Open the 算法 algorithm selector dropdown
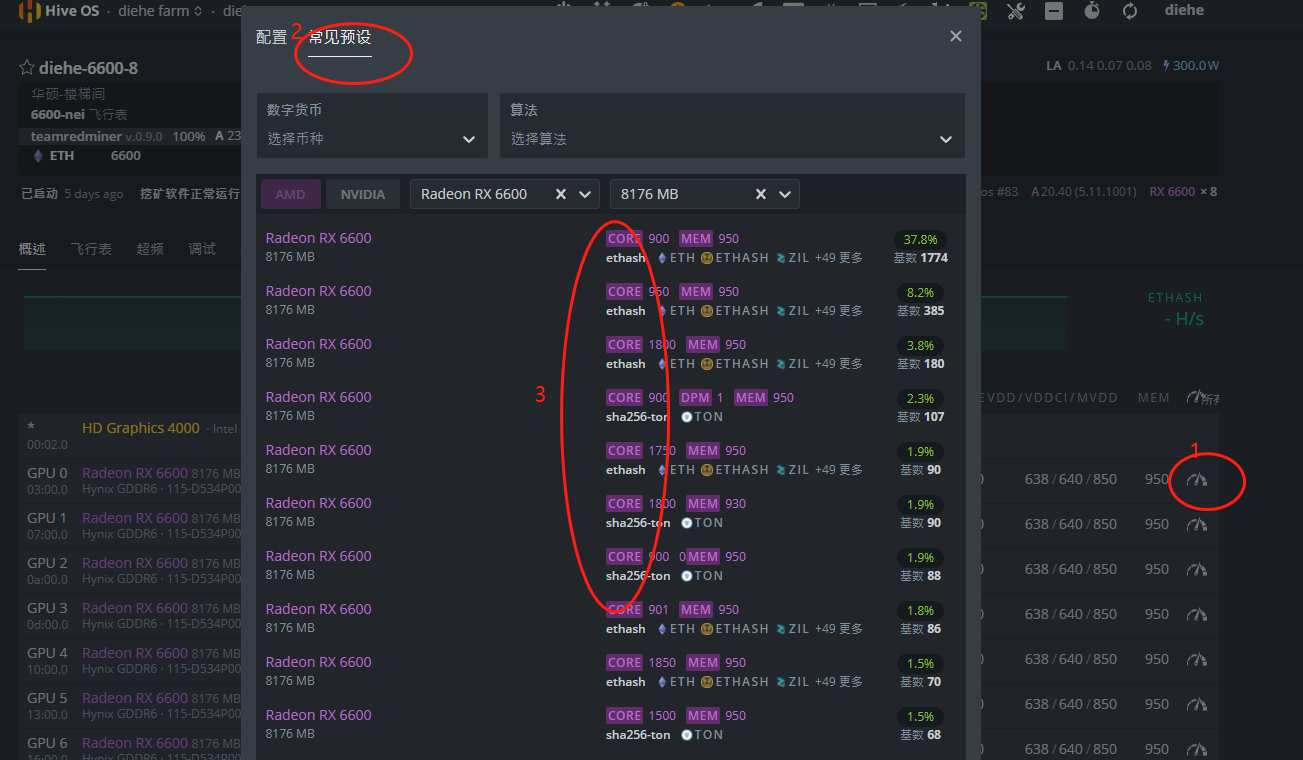This screenshot has width=1303, height=760. pyautogui.click(x=732, y=125)
